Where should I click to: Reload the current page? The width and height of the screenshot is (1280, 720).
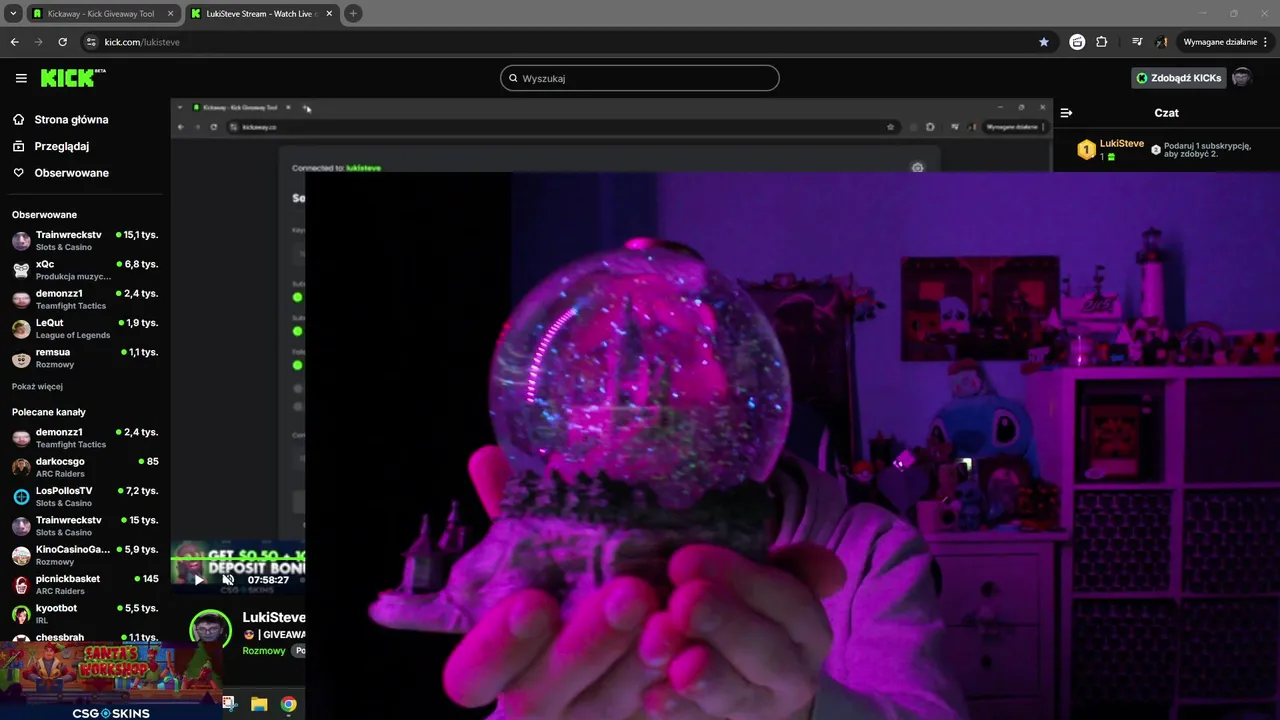(62, 42)
